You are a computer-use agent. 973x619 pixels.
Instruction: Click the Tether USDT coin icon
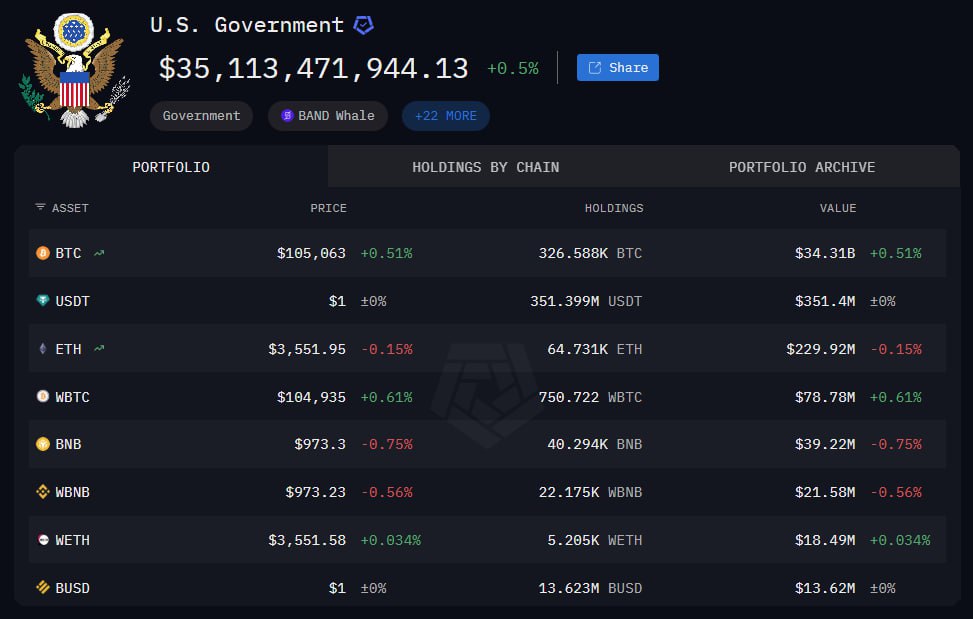pos(42,301)
